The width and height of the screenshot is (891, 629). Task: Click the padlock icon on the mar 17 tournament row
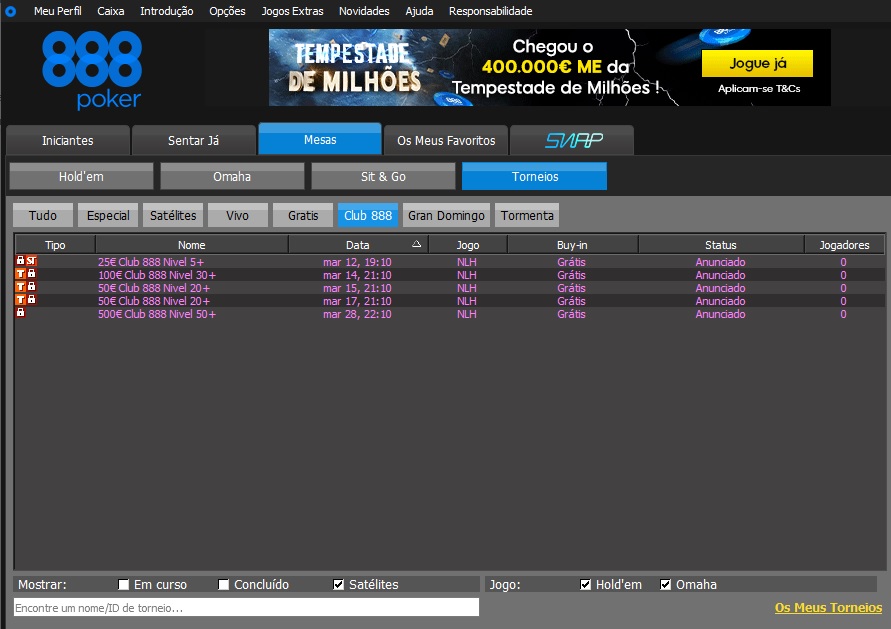[31, 300]
